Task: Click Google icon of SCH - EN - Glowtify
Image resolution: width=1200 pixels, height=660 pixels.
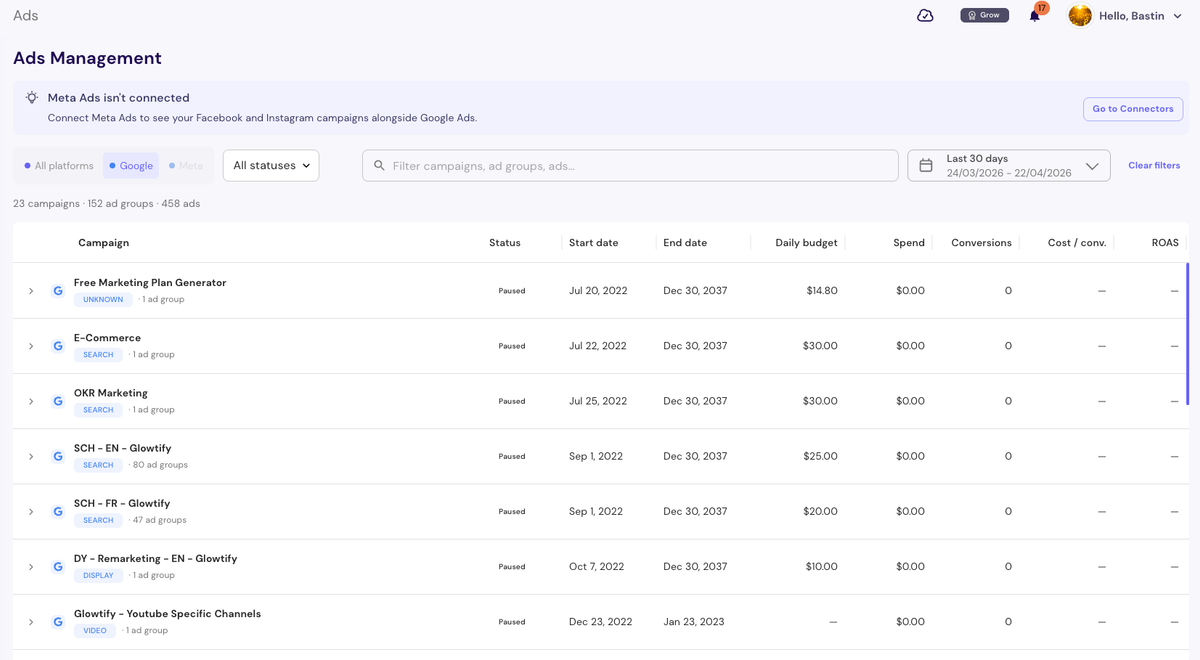Action: click(58, 456)
